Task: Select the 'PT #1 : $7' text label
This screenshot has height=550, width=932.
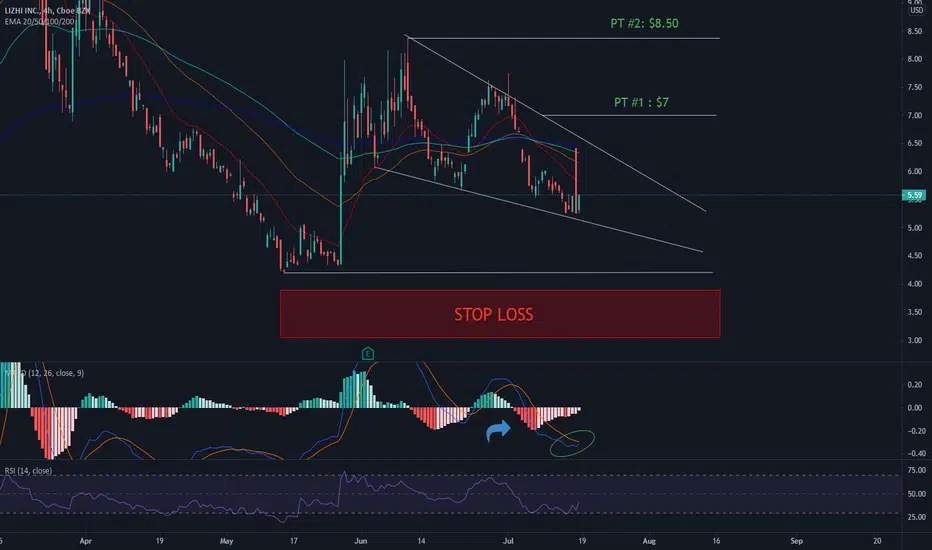Action: point(641,102)
